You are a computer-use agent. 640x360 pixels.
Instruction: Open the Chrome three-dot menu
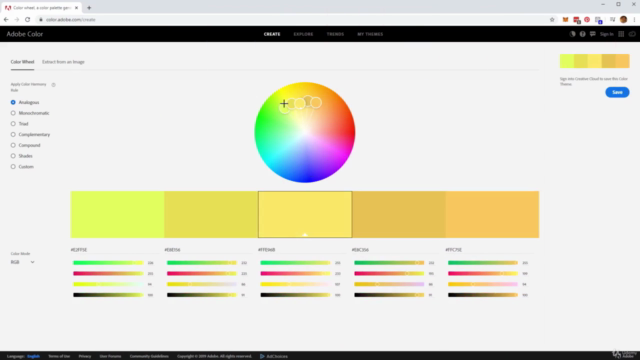[634, 20]
